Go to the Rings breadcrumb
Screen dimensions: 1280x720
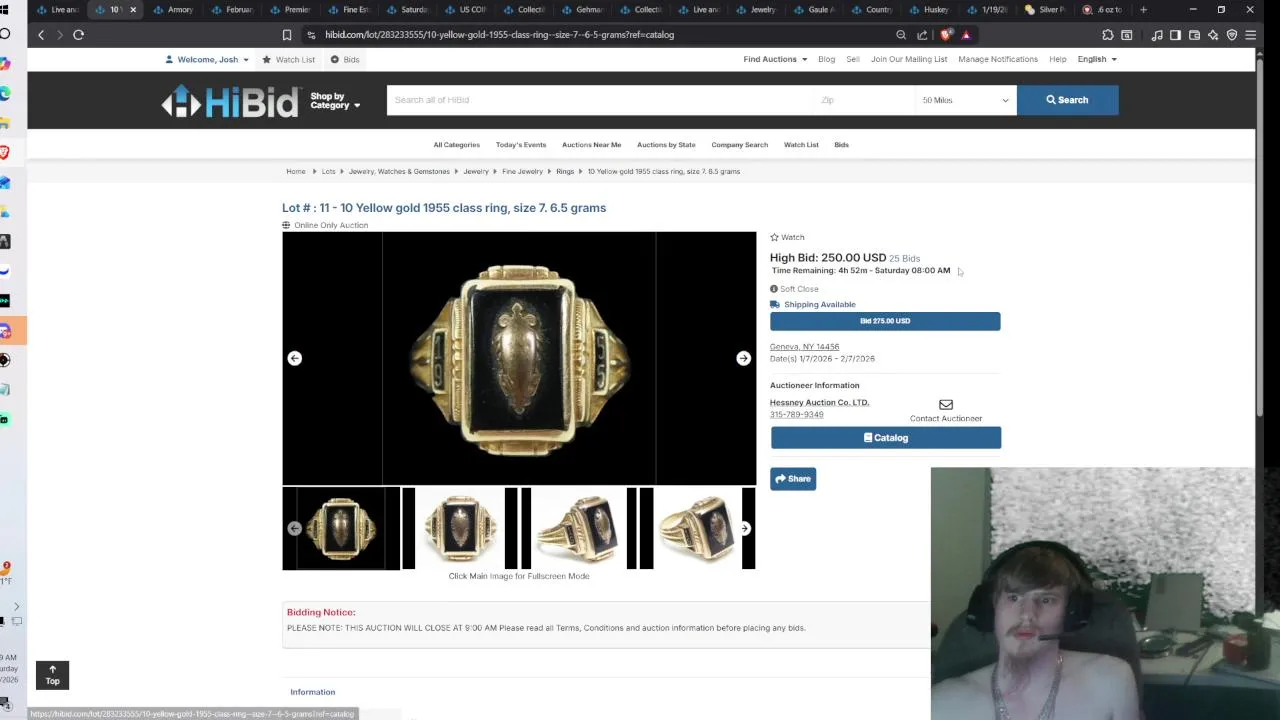click(x=565, y=172)
